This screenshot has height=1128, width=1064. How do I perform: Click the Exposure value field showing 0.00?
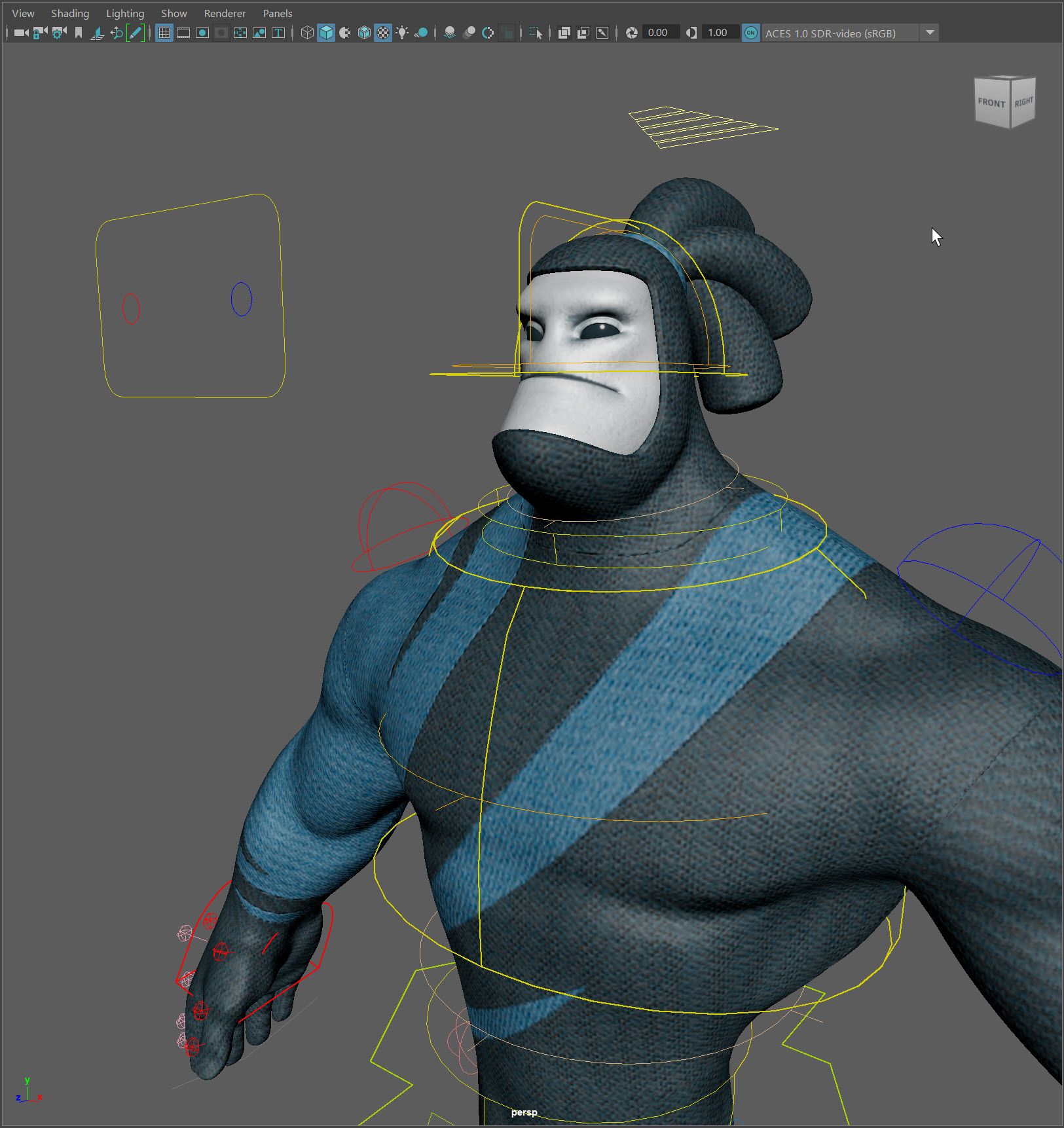[660, 33]
